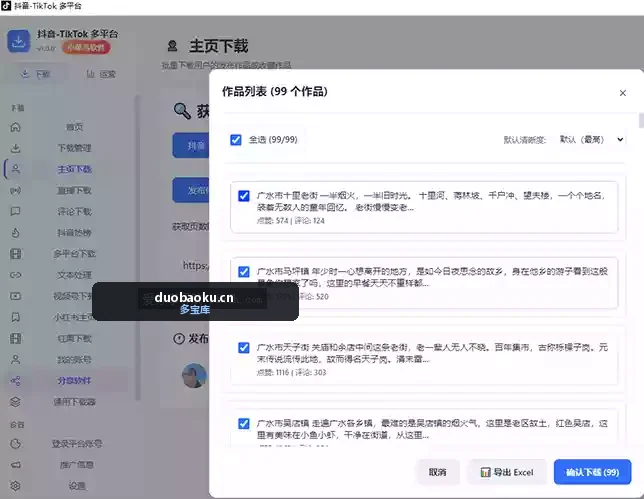Click the sidebar vertical scrollbar
Image resolution: width=644 pixels, height=499 pixels.
point(138,247)
